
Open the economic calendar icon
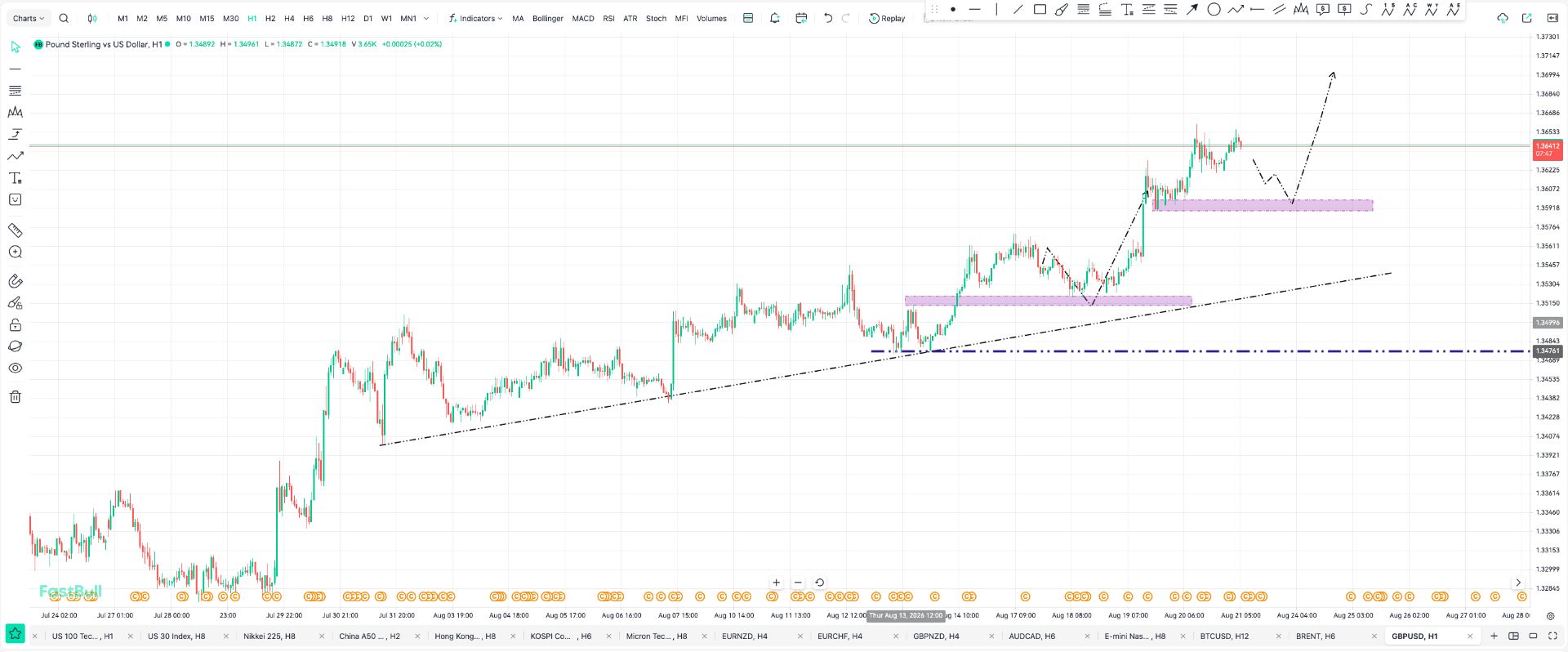tap(801, 18)
